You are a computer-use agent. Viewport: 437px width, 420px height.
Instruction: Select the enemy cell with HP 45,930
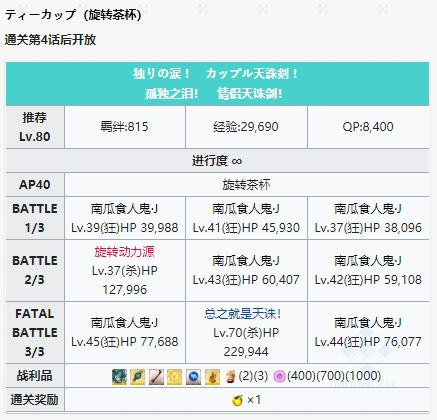(x=246, y=218)
